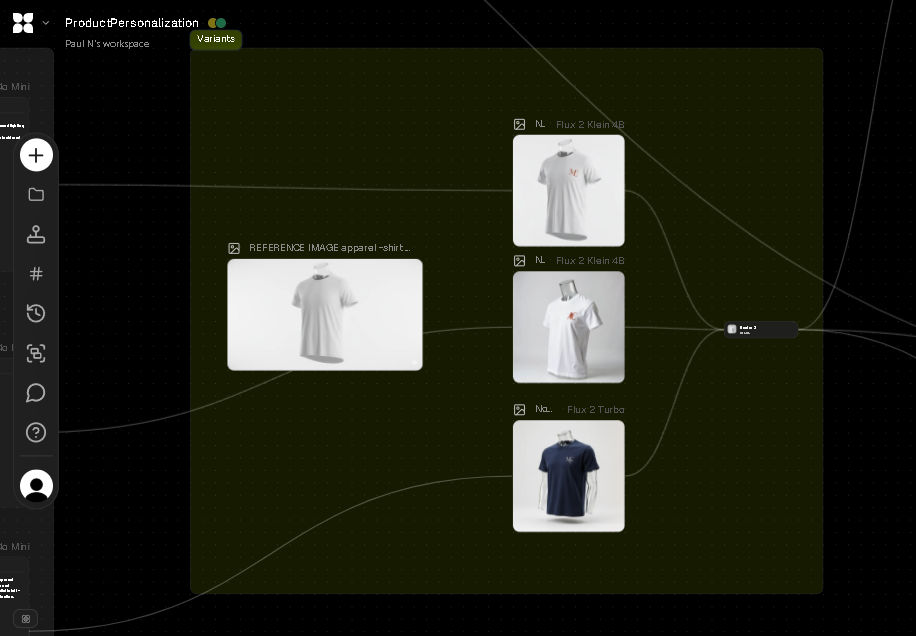Open the chat bubble icon
This screenshot has height=636, width=916.
pyautogui.click(x=36, y=393)
